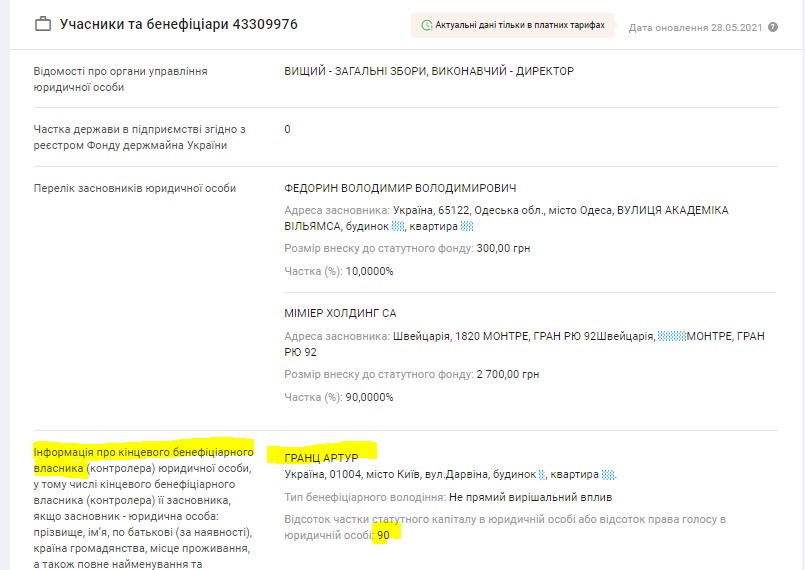
Task: Click Fedorin's 10,0000% share value
Action: [369, 271]
